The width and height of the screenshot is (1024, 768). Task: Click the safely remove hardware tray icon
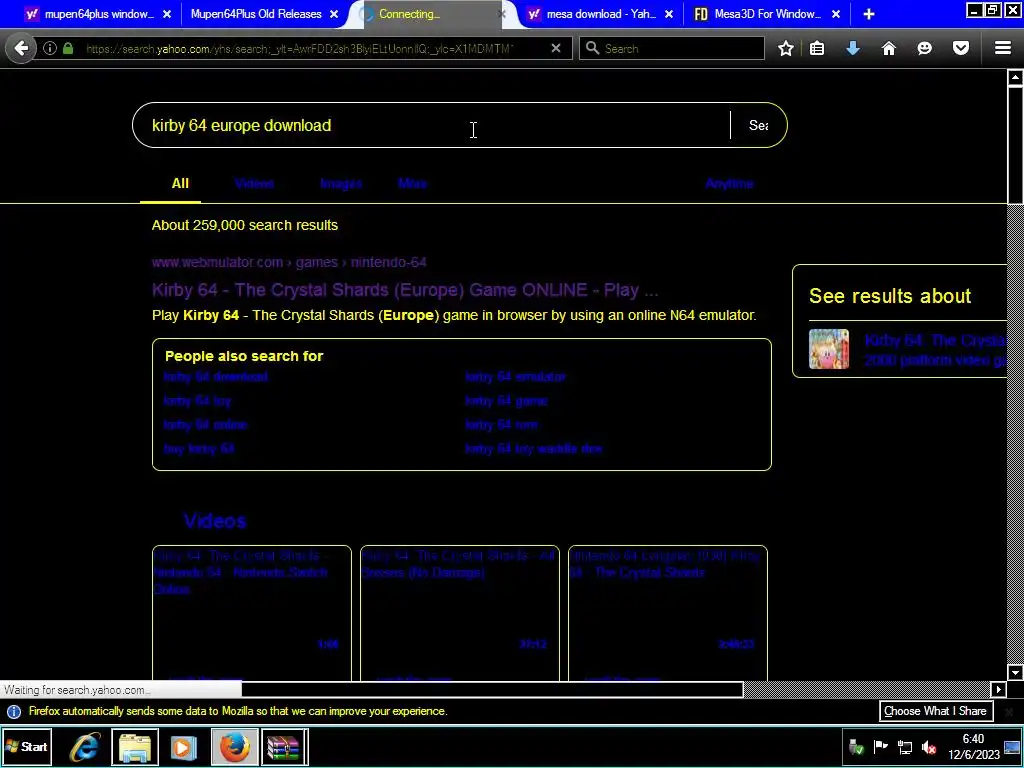(x=856, y=747)
